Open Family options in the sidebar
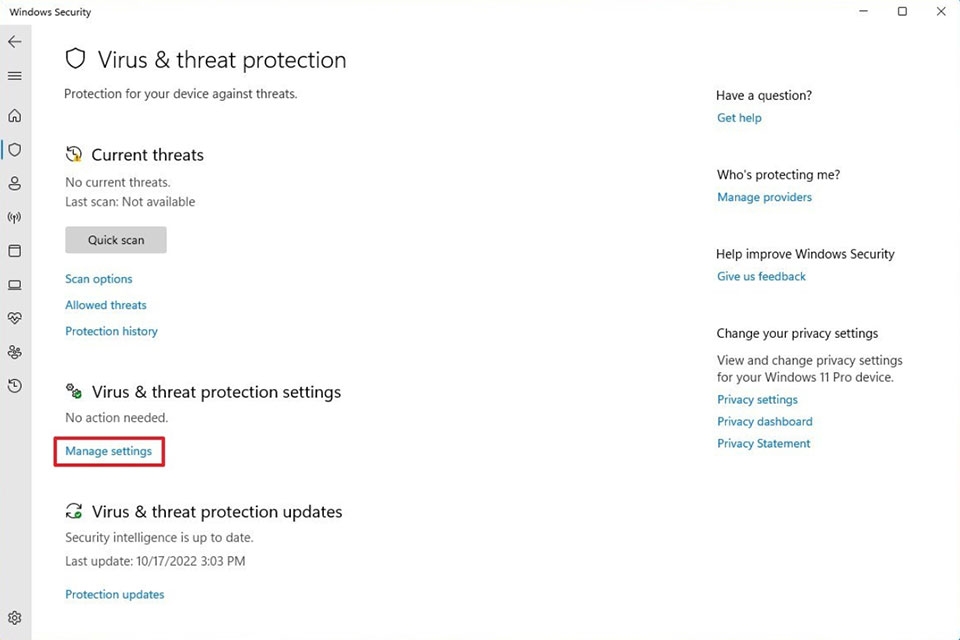960x640 pixels. 14,352
